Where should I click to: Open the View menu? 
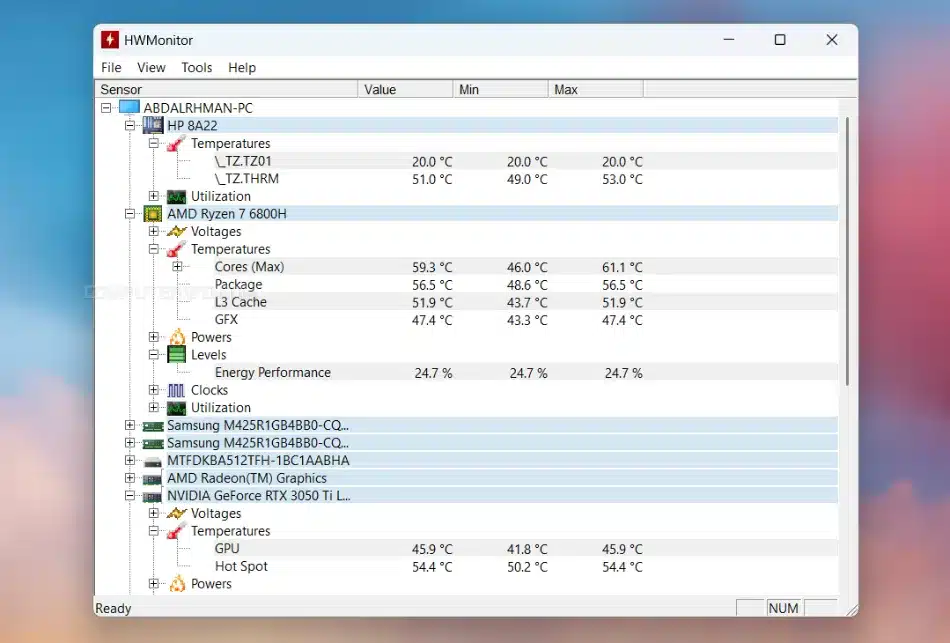pyautogui.click(x=151, y=68)
